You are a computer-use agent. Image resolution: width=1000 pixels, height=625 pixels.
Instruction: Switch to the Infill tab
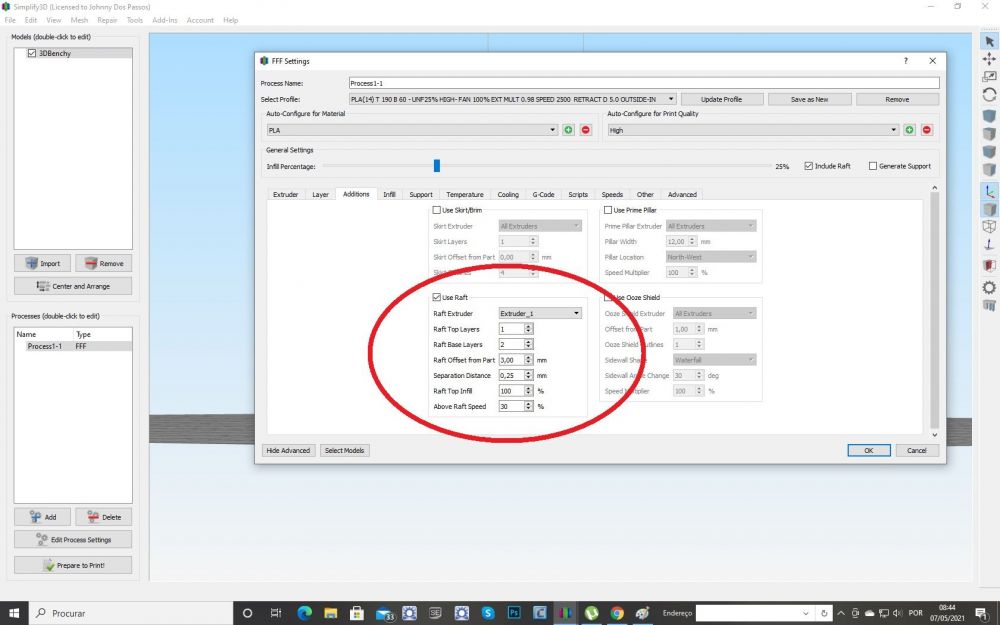(389, 195)
